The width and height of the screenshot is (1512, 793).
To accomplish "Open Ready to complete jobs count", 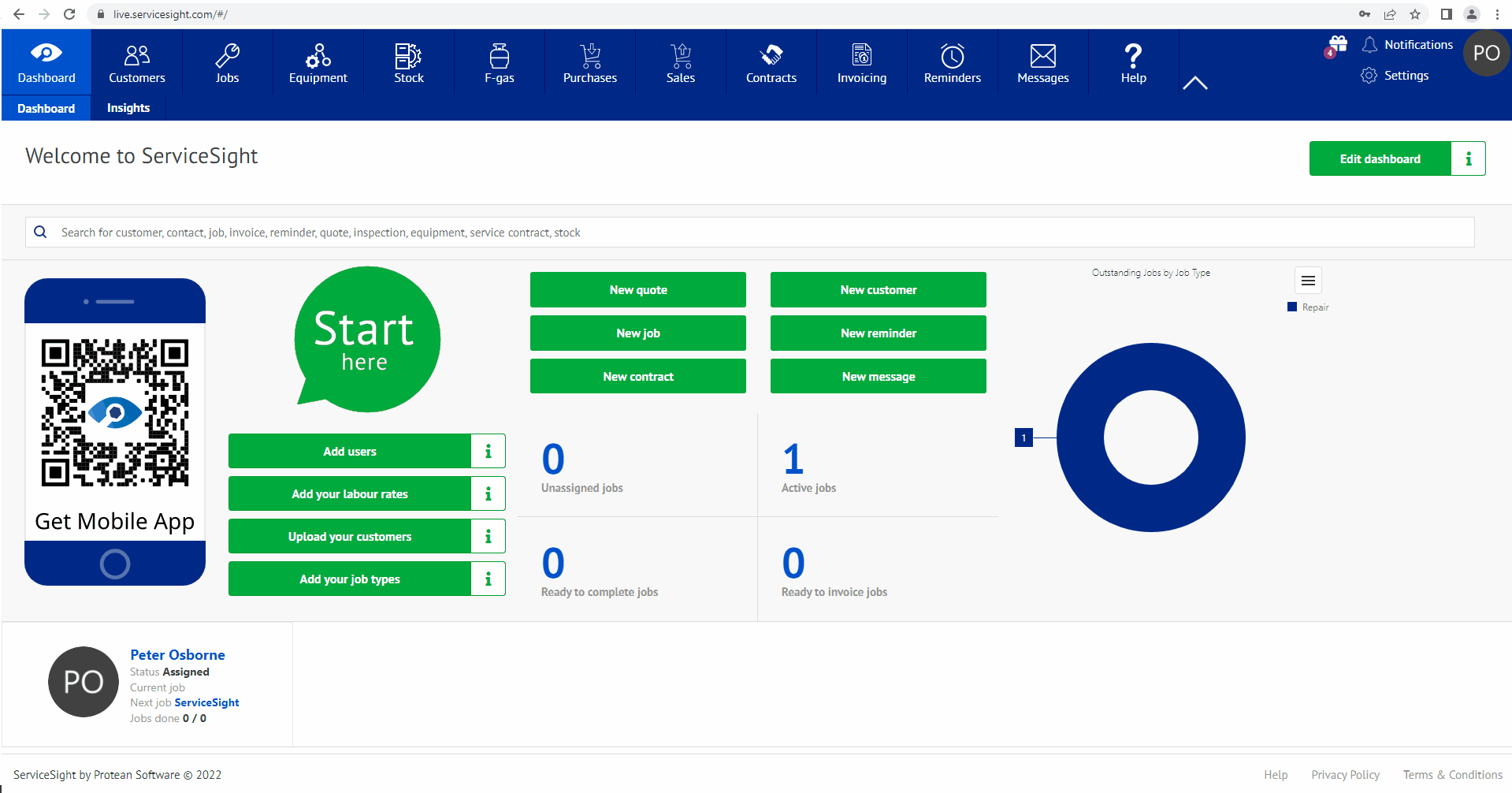I will coord(553,563).
